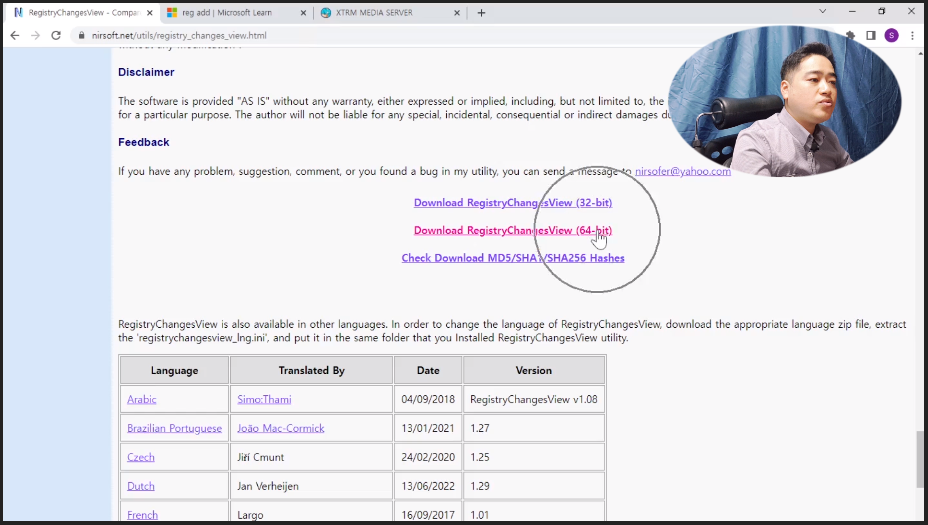Viewport: 928px width, 525px height.
Task: Go forward in browser history
Action: point(36,36)
